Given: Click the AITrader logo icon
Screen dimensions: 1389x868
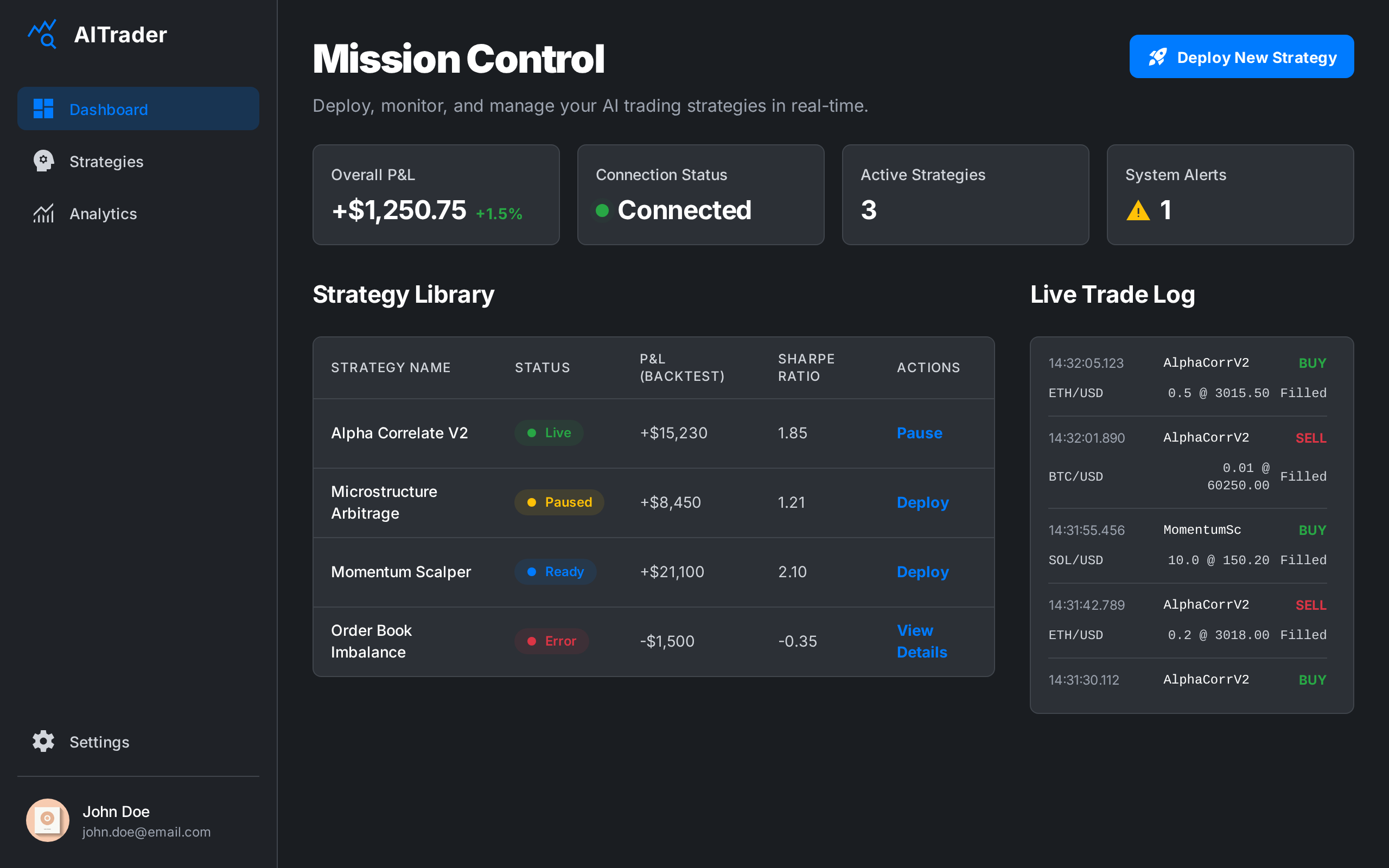Looking at the screenshot, I should [x=43, y=34].
